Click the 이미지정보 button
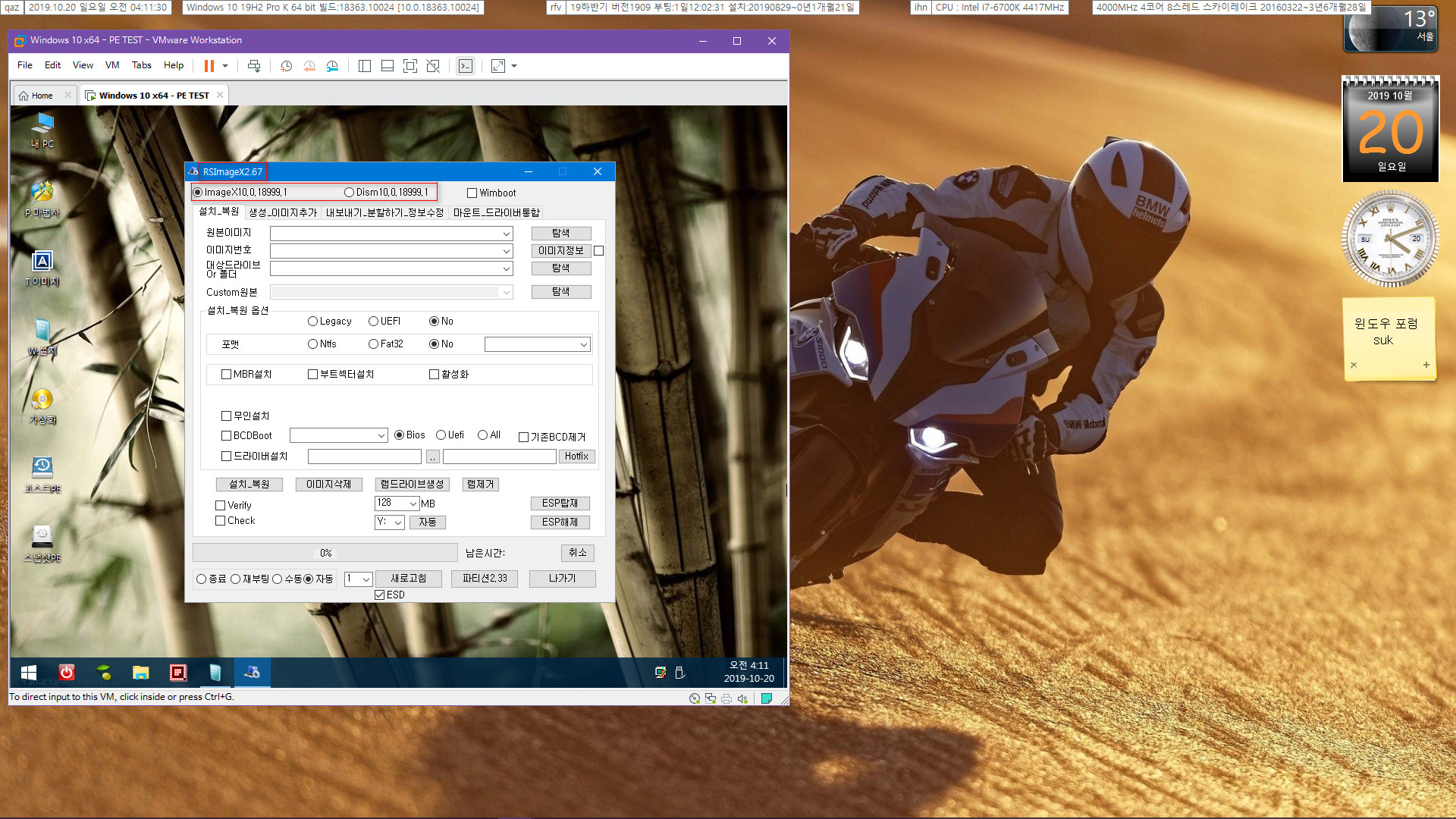Screen dimensions: 1456x819 [x=561, y=251]
